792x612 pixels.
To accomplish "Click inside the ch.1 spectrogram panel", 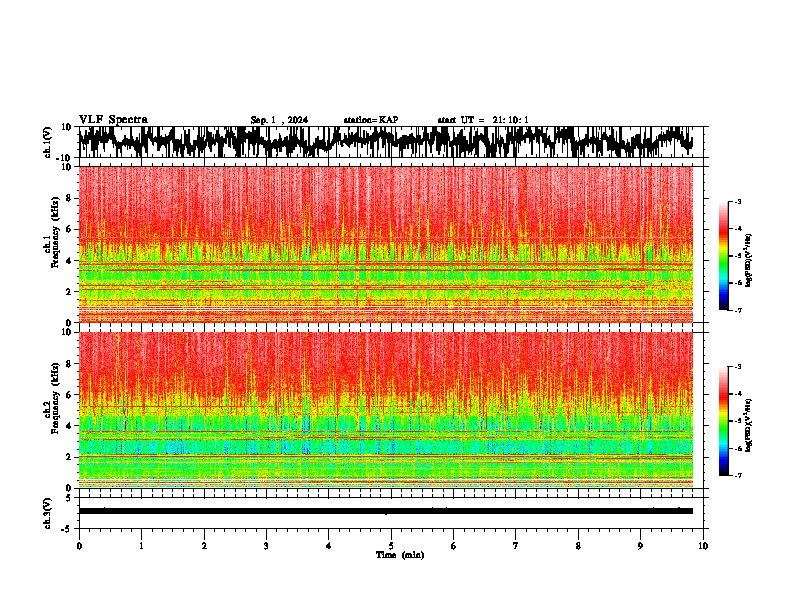I will (x=386, y=244).
